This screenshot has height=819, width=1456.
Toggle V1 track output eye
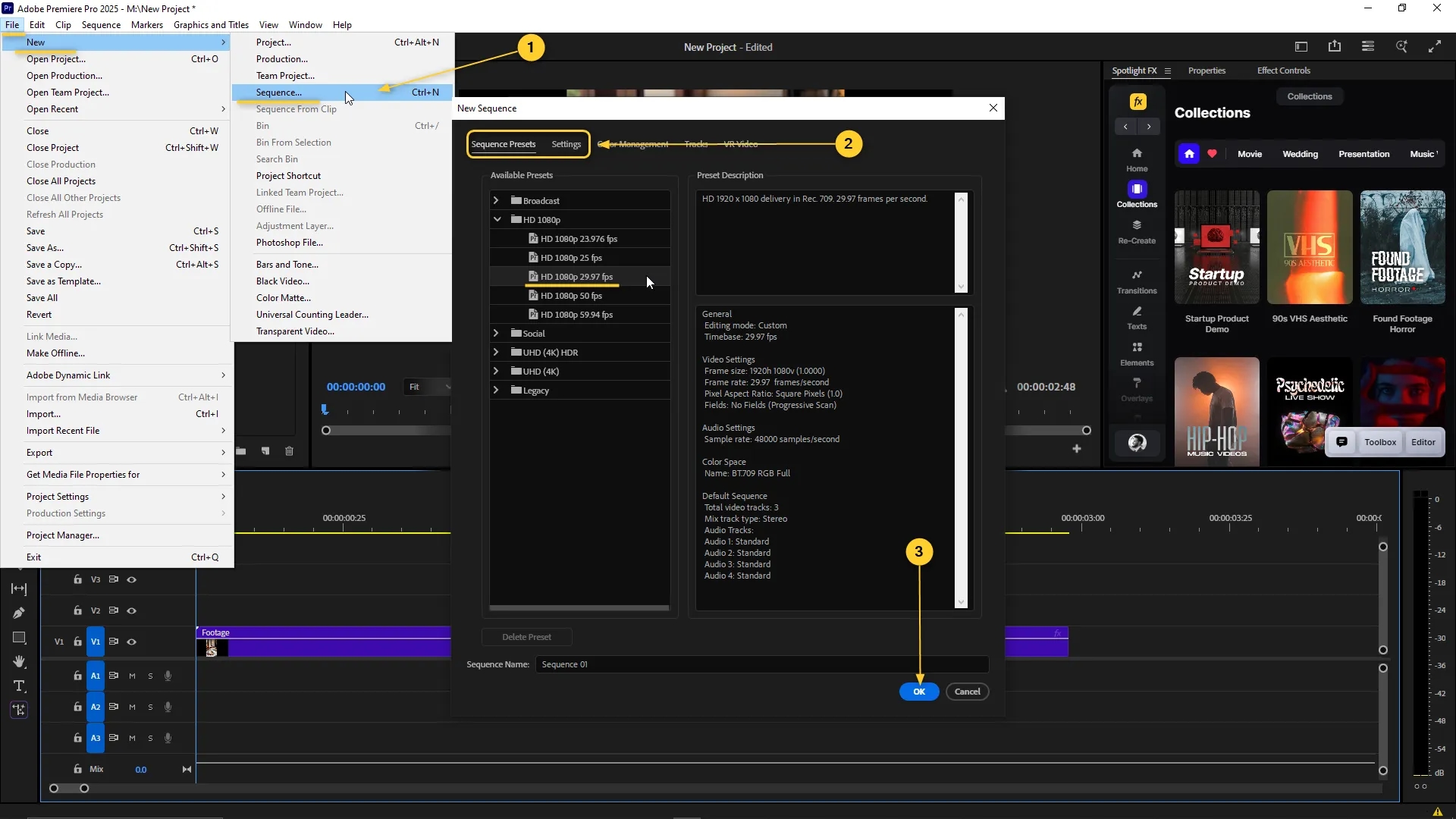click(131, 642)
